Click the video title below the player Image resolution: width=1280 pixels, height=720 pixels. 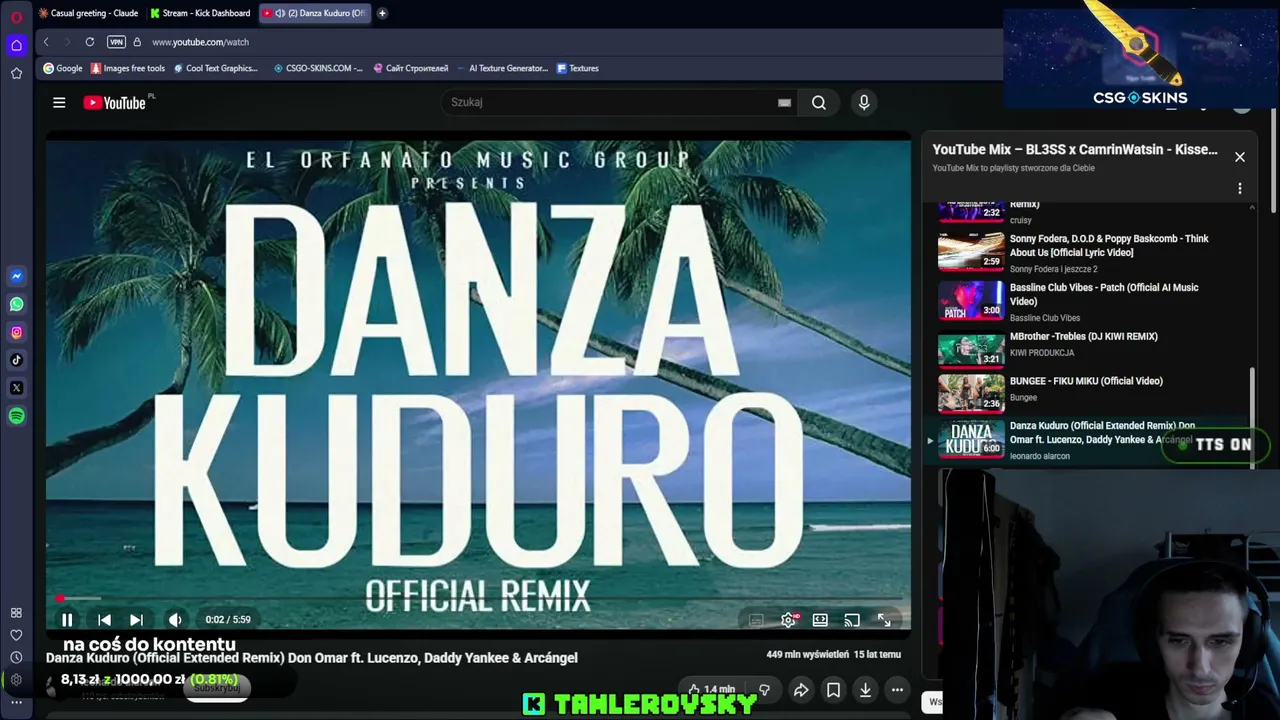312,658
